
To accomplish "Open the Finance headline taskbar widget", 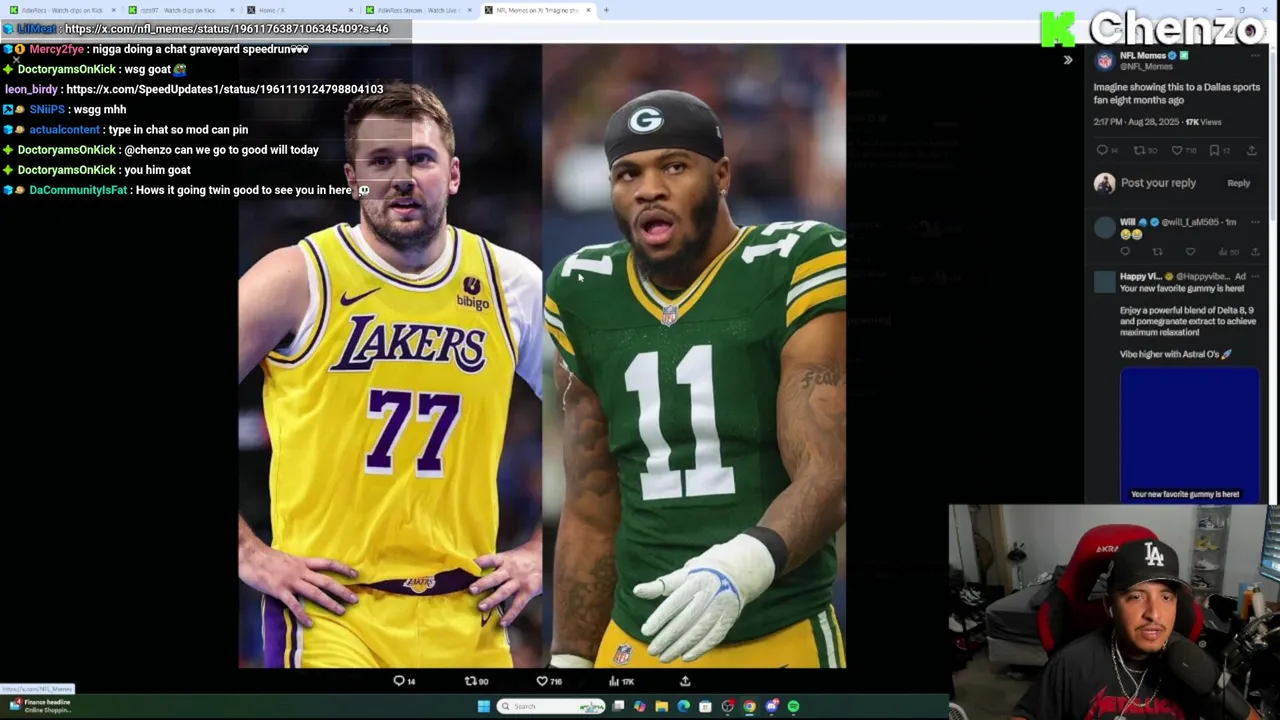I will tap(40, 706).
